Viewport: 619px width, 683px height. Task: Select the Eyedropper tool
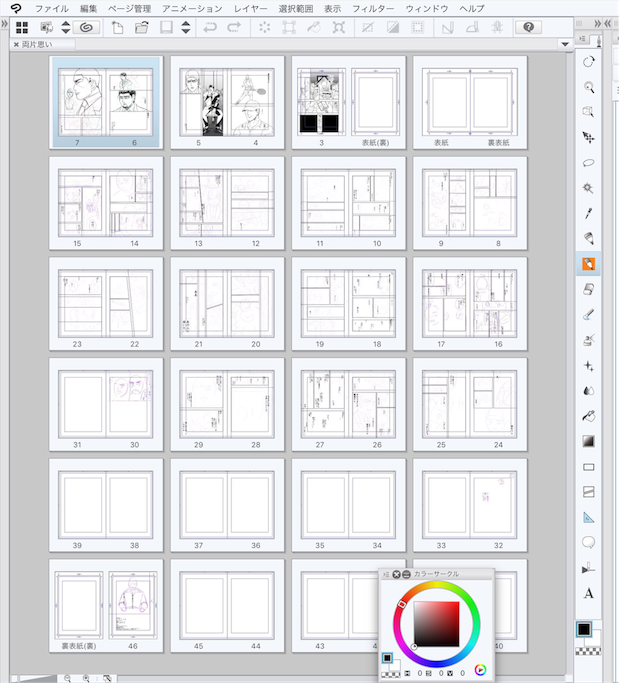[x=588, y=213]
